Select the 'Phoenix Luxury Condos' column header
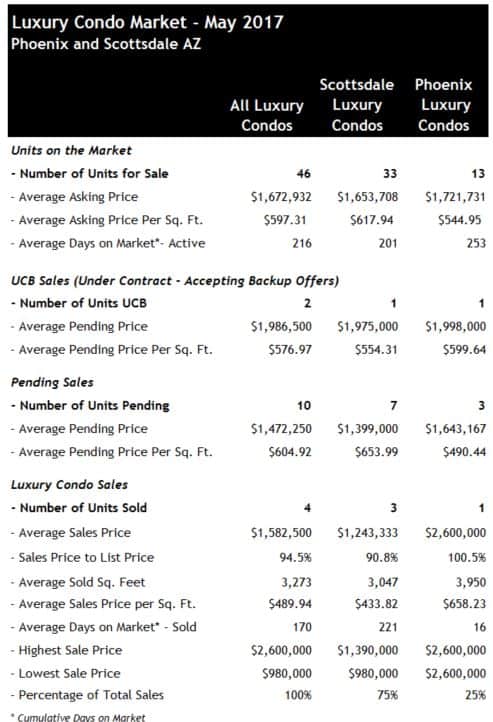 point(444,105)
